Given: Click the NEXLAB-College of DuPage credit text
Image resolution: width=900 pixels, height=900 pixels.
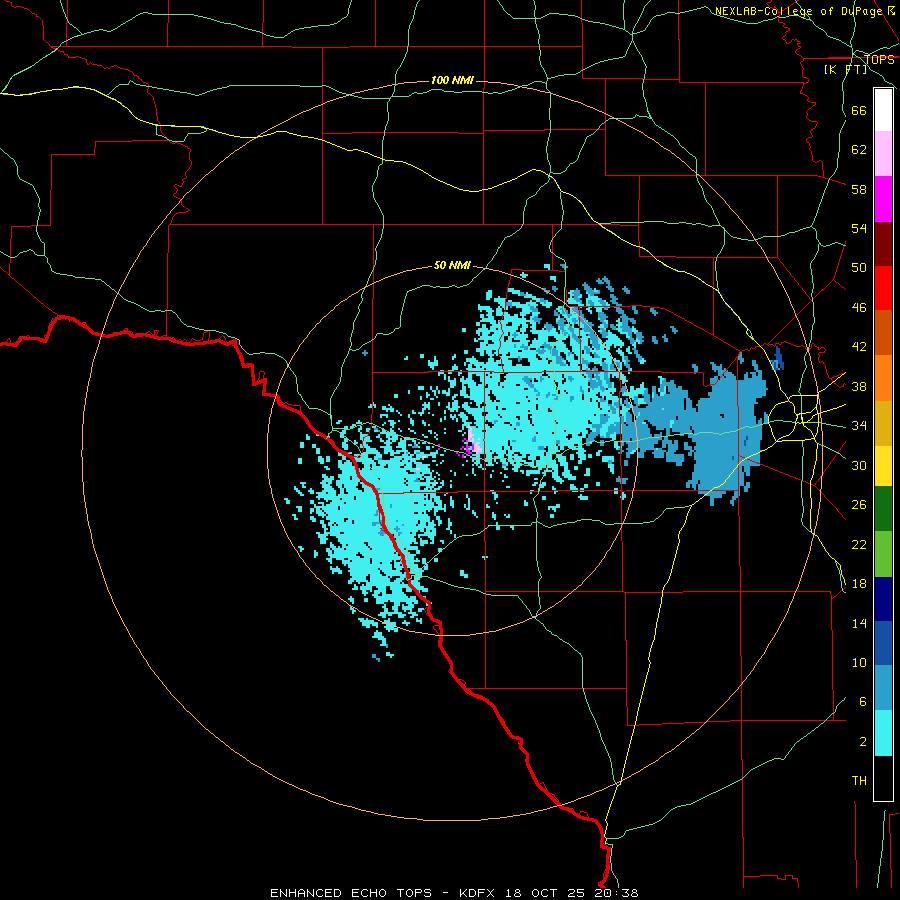Looking at the screenshot, I should (798, 11).
